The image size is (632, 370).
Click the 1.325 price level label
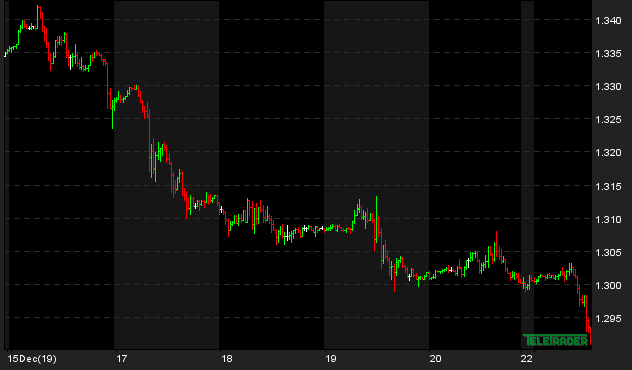pos(608,120)
